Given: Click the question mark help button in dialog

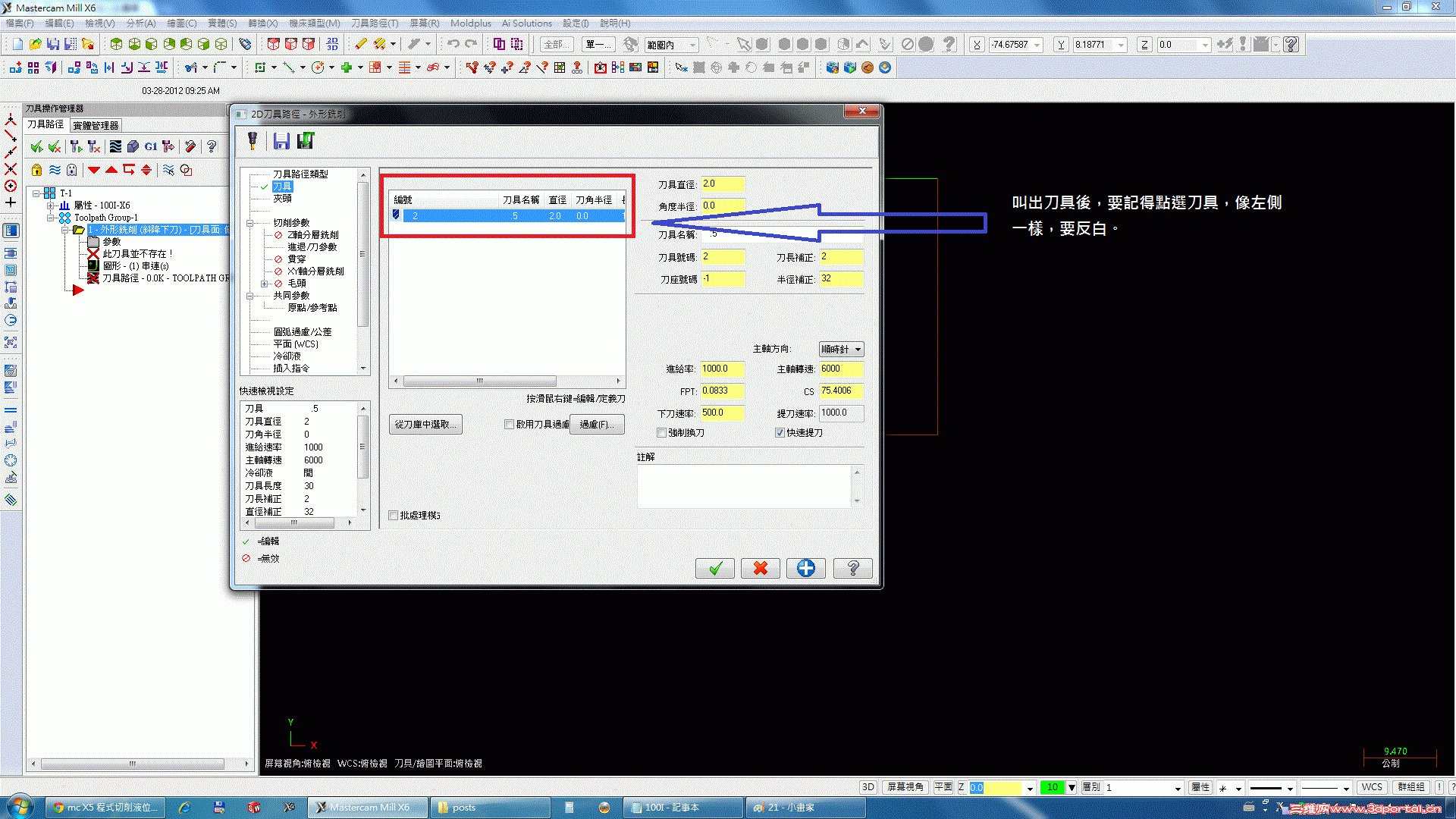Looking at the screenshot, I should point(852,568).
